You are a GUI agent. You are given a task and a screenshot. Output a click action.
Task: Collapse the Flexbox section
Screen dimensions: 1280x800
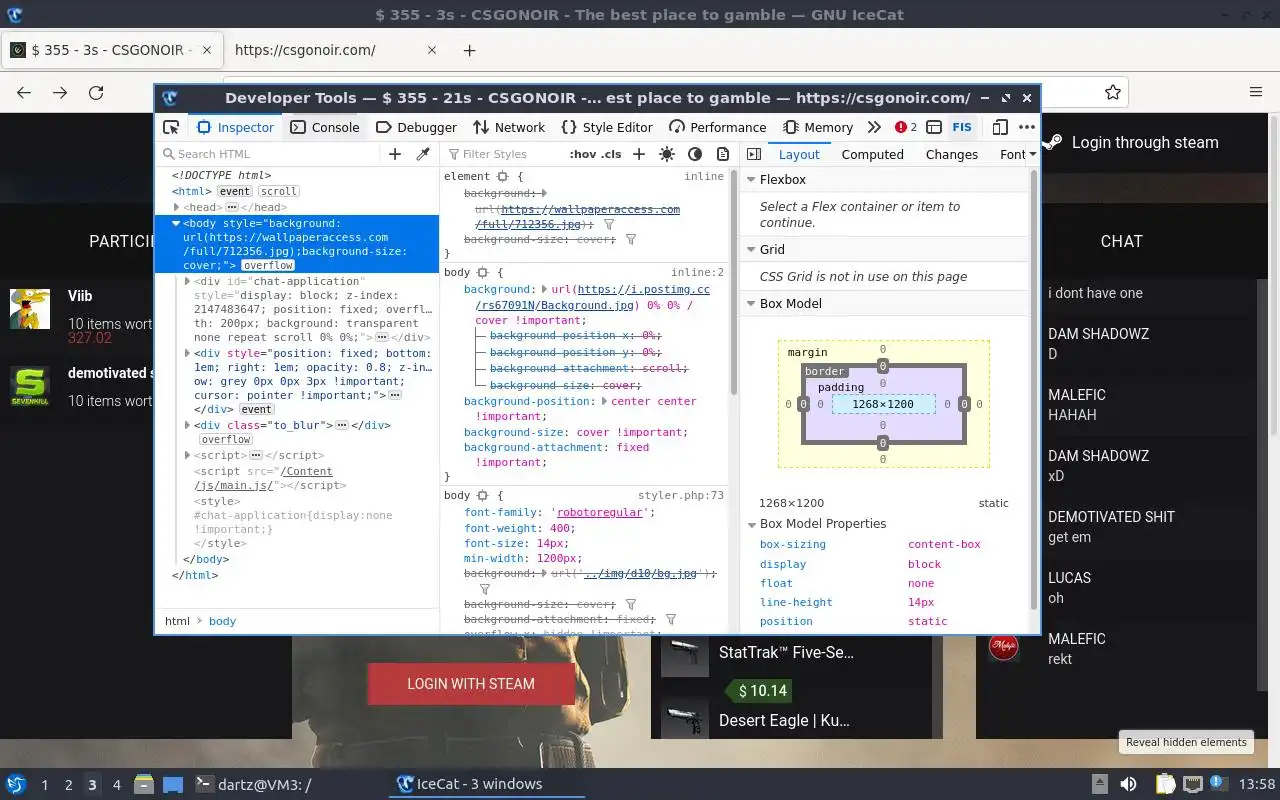(751, 180)
